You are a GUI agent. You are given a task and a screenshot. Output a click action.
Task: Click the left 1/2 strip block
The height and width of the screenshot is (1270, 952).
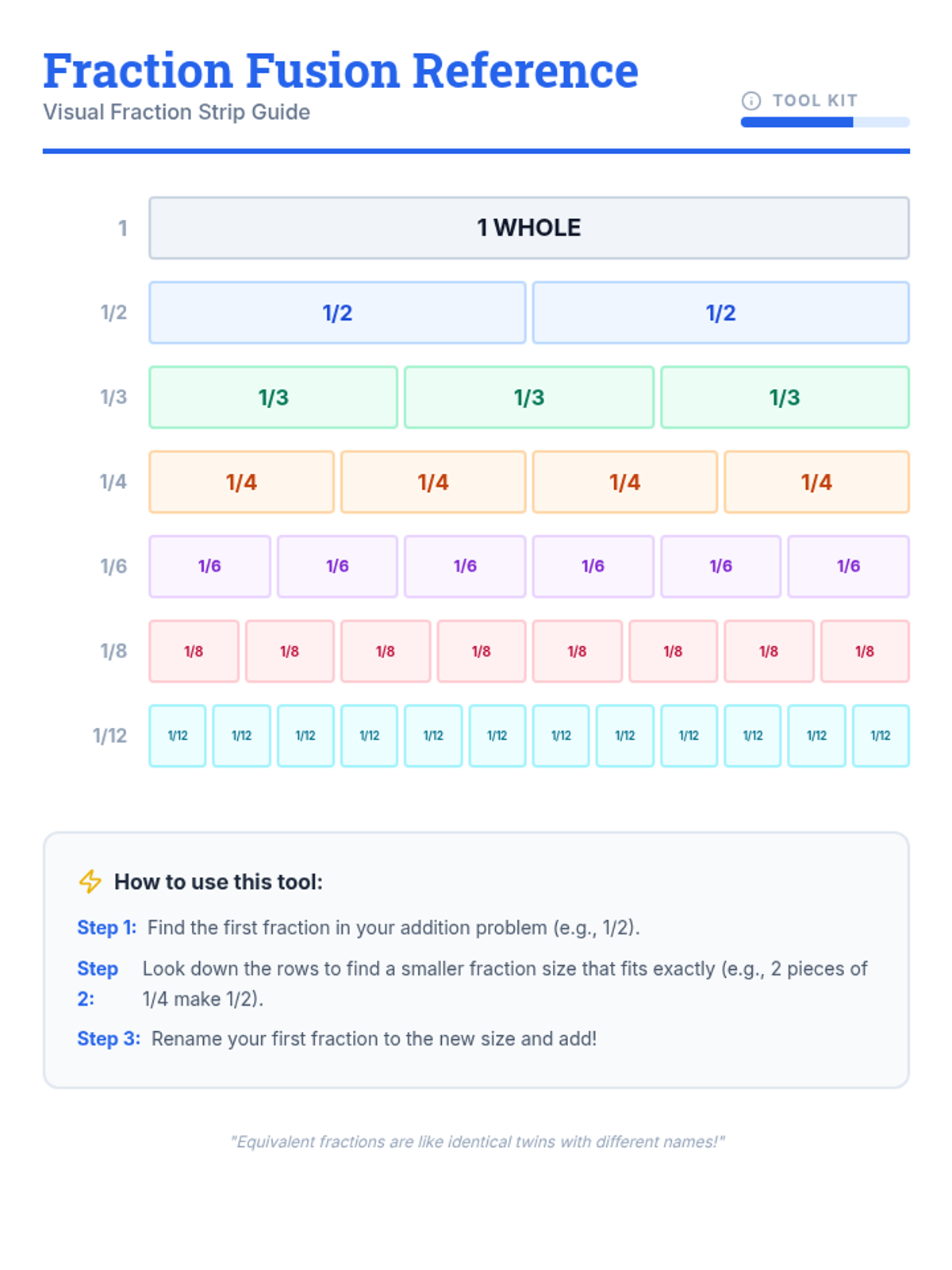click(x=337, y=313)
